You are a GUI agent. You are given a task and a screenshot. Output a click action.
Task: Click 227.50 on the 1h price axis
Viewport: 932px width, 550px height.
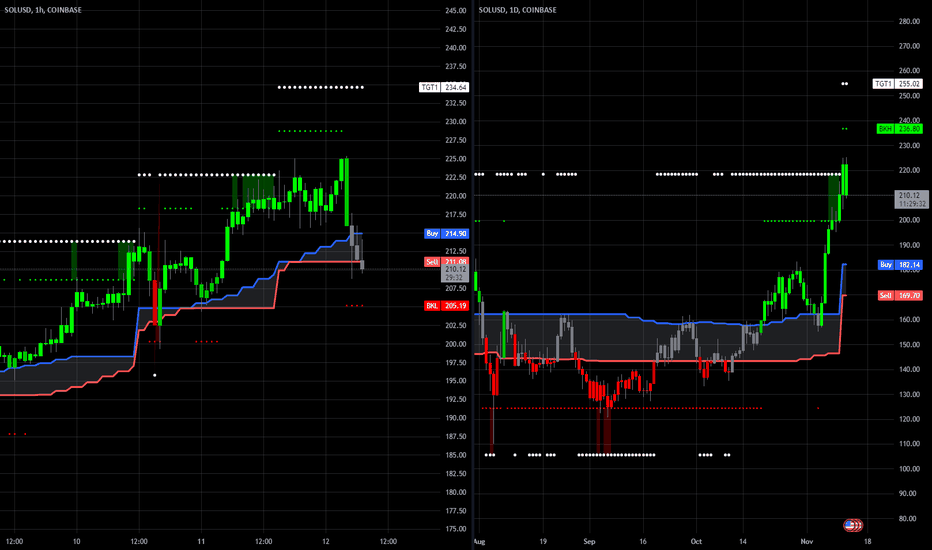point(455,140)
